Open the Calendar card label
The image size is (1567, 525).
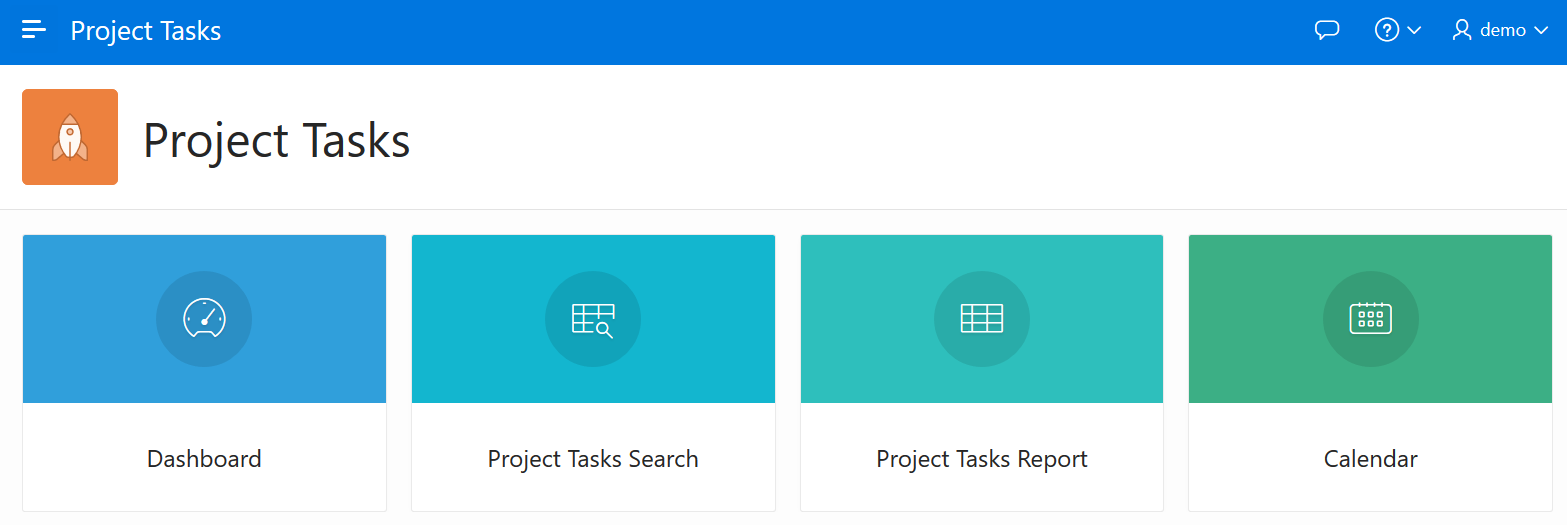1370,459
